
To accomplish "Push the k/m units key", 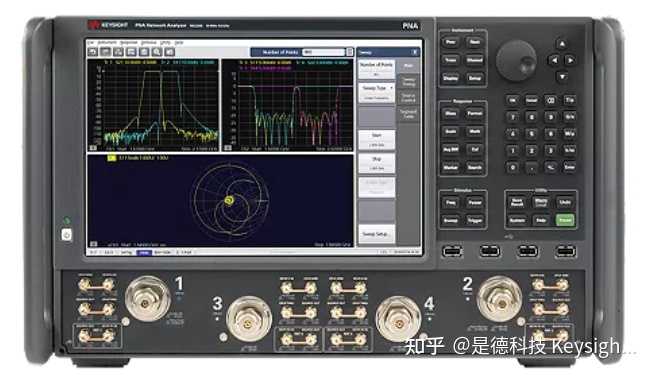I will [569, 151].
